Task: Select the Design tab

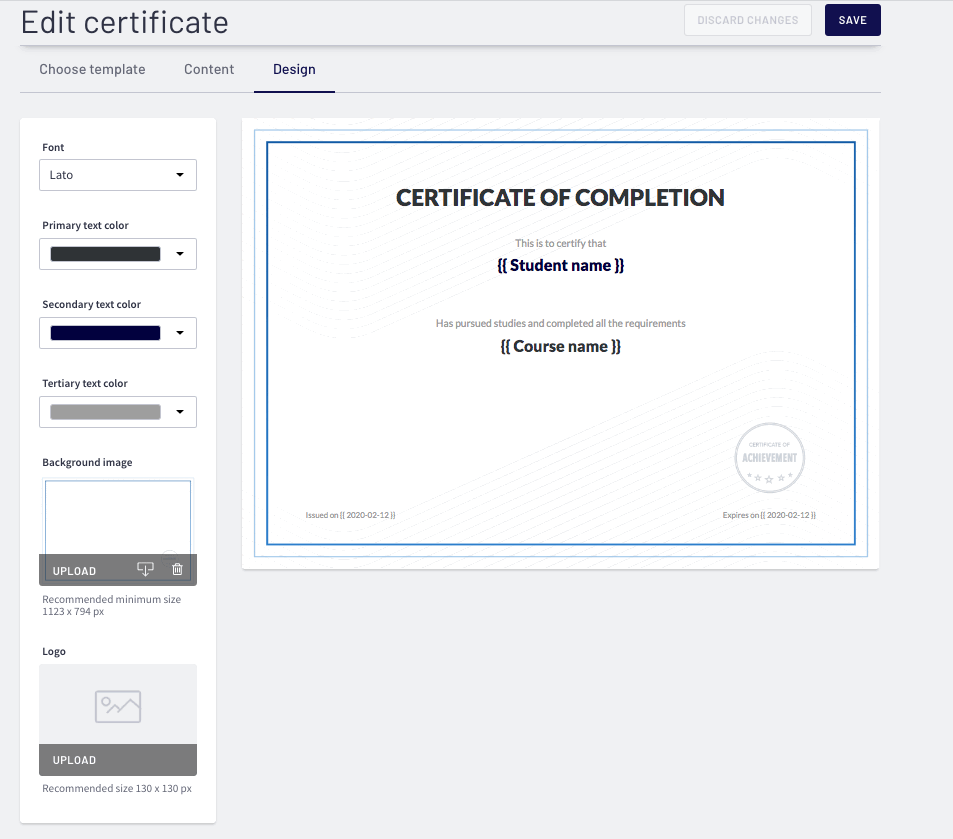Action: (294, 69)
